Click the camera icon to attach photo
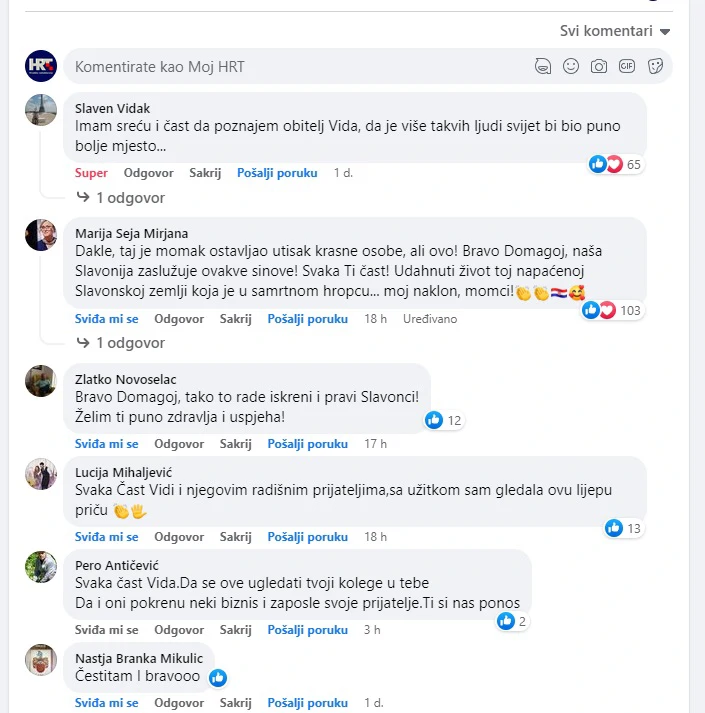 point(599,67)
